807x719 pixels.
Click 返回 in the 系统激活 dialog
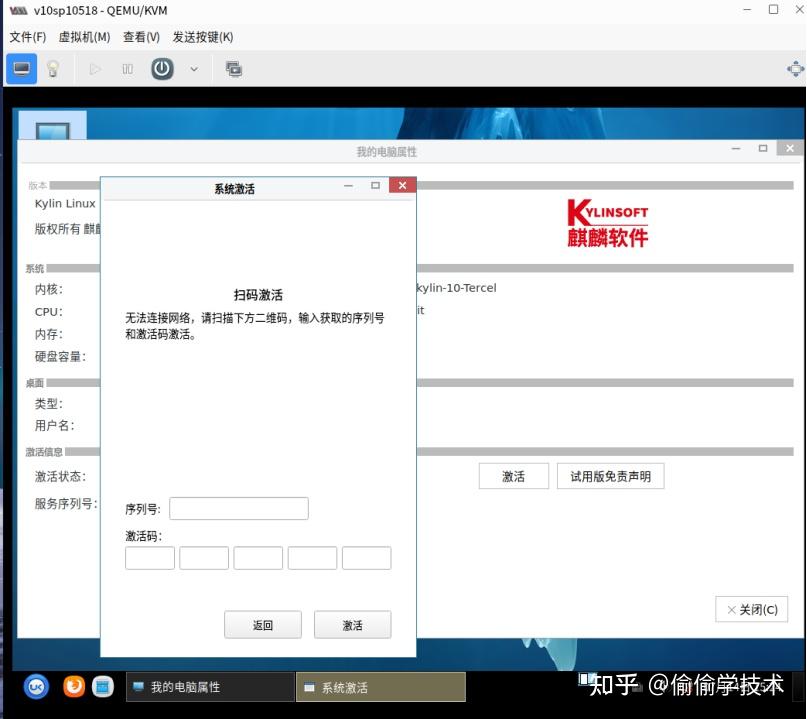click(263, 625)
